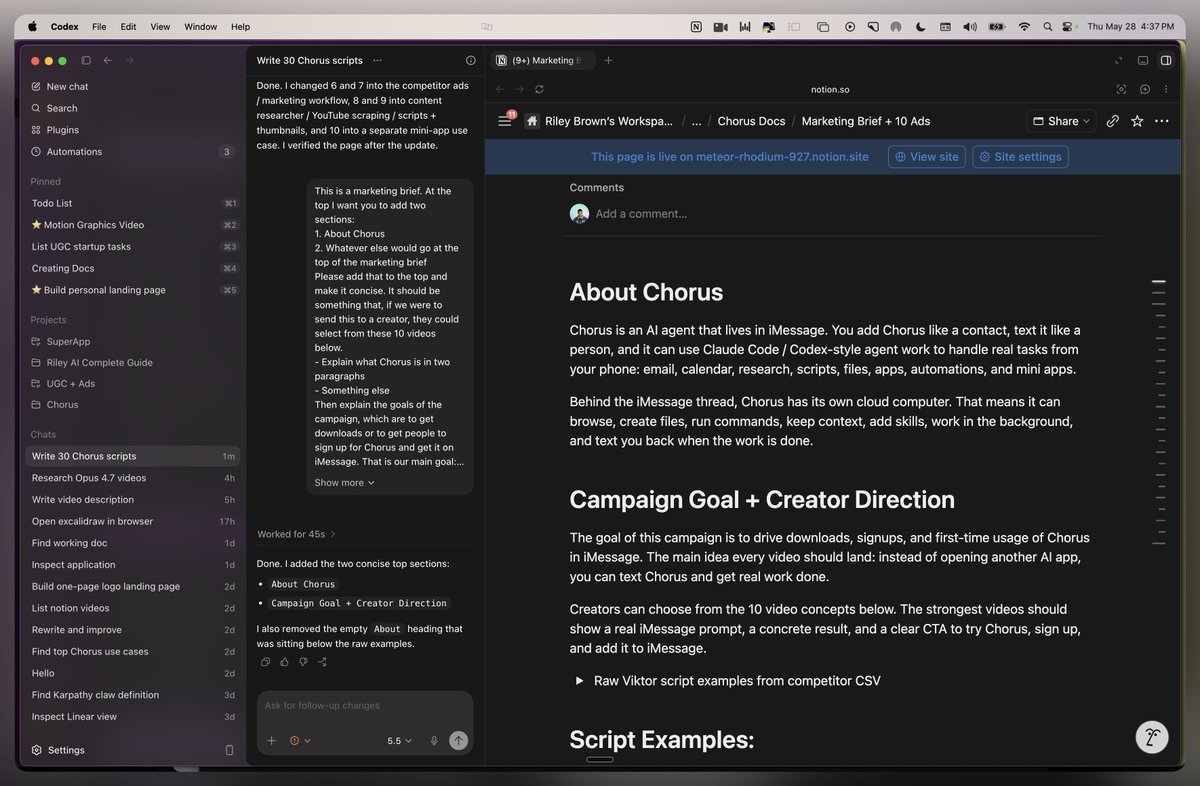Open Chorus Docs breadcrumb
The image size is (1200, 786).
(x=751, y=121)
